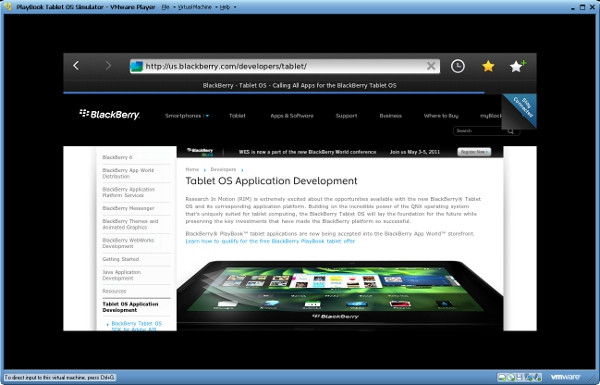This screenshot has width=600, height=385.
Task: Click the PlayBook tablet image
Action: 340,295
